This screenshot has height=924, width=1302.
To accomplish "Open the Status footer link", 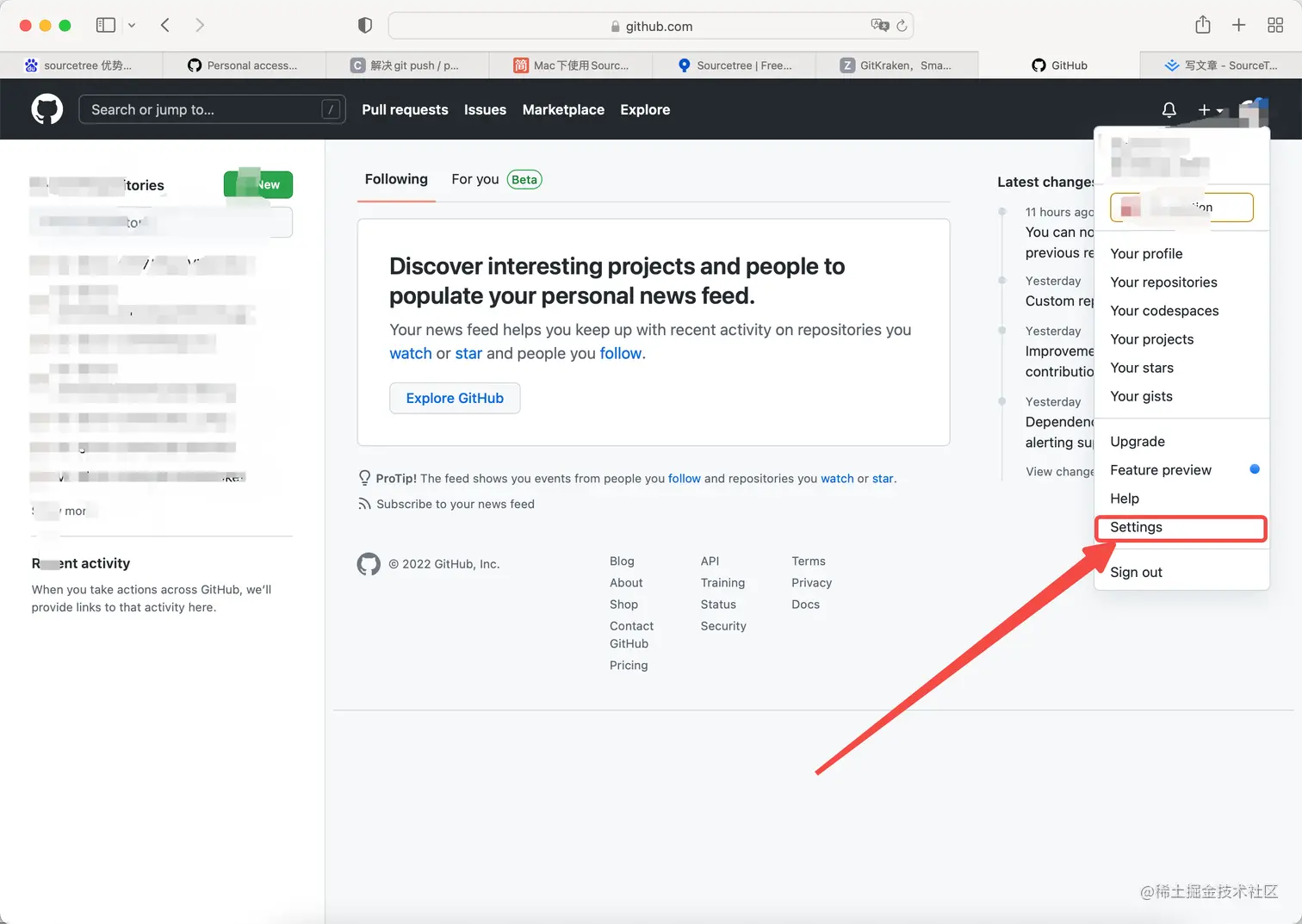I will (x=718, y=604).
